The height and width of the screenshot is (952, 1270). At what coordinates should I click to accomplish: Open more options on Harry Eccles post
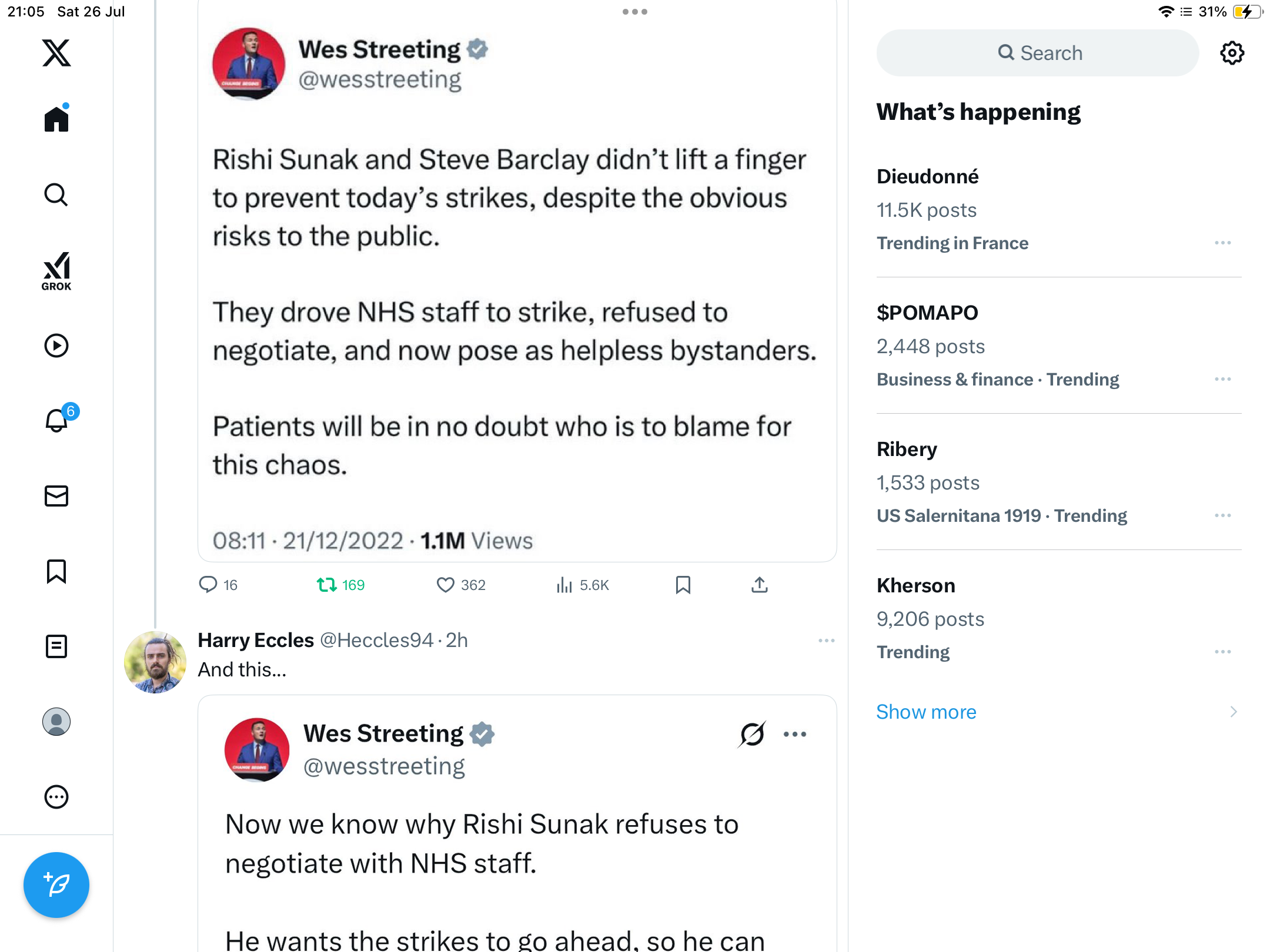click(827, 640)
